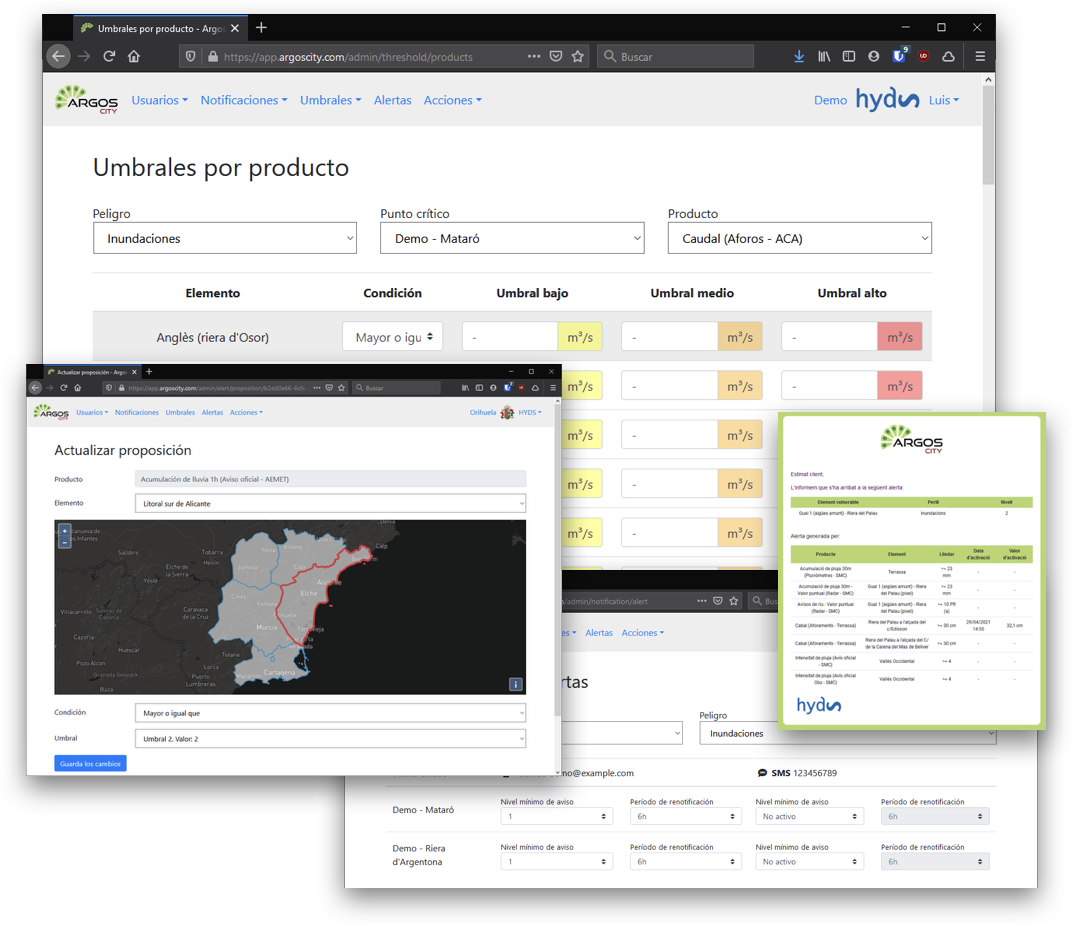Bookmark page in the Actualizar proposición window
Viewport: 1072px width, 926px height.
tap(341, 388)
